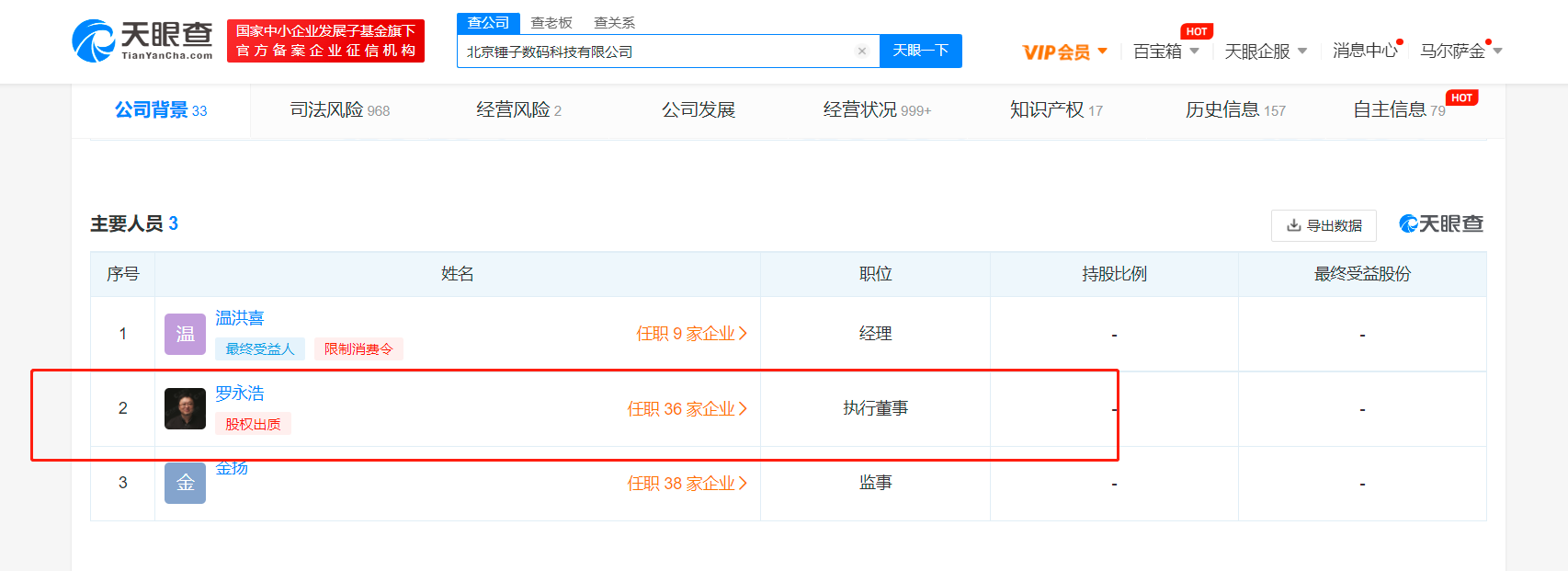Viewport: 1568px width, 571px height.
Task: Select the 查公司 search tab
Action: pos(488,23)
